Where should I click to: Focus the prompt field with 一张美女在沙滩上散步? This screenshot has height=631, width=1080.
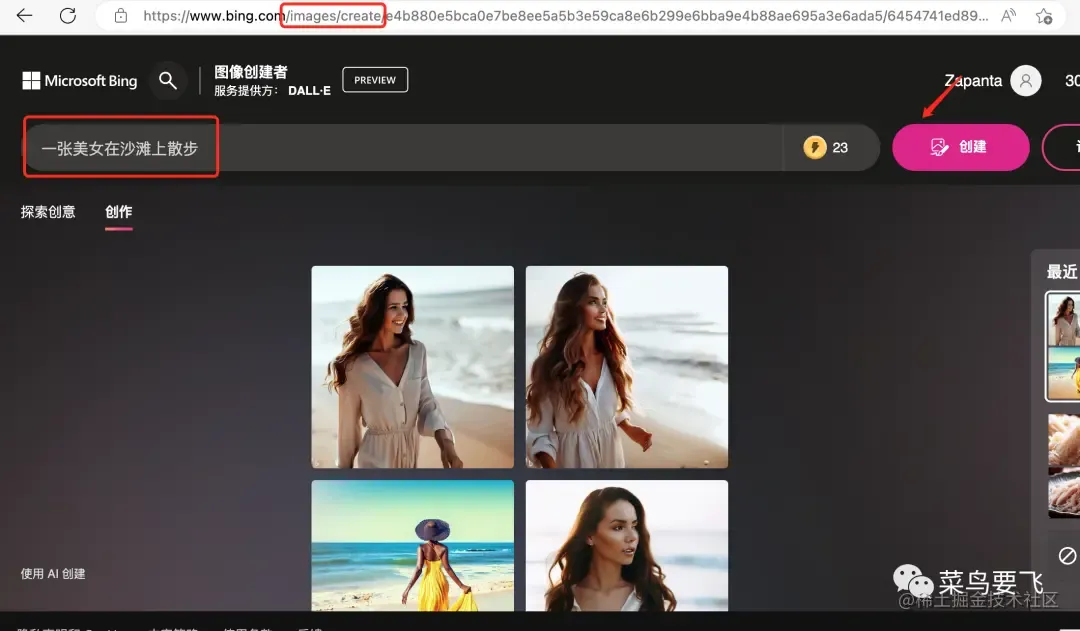click(x=403, y=147)
